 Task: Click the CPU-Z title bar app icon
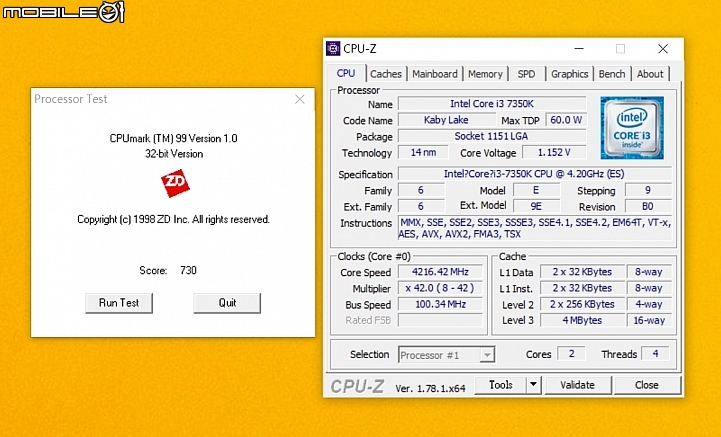(x=333, y=49)
